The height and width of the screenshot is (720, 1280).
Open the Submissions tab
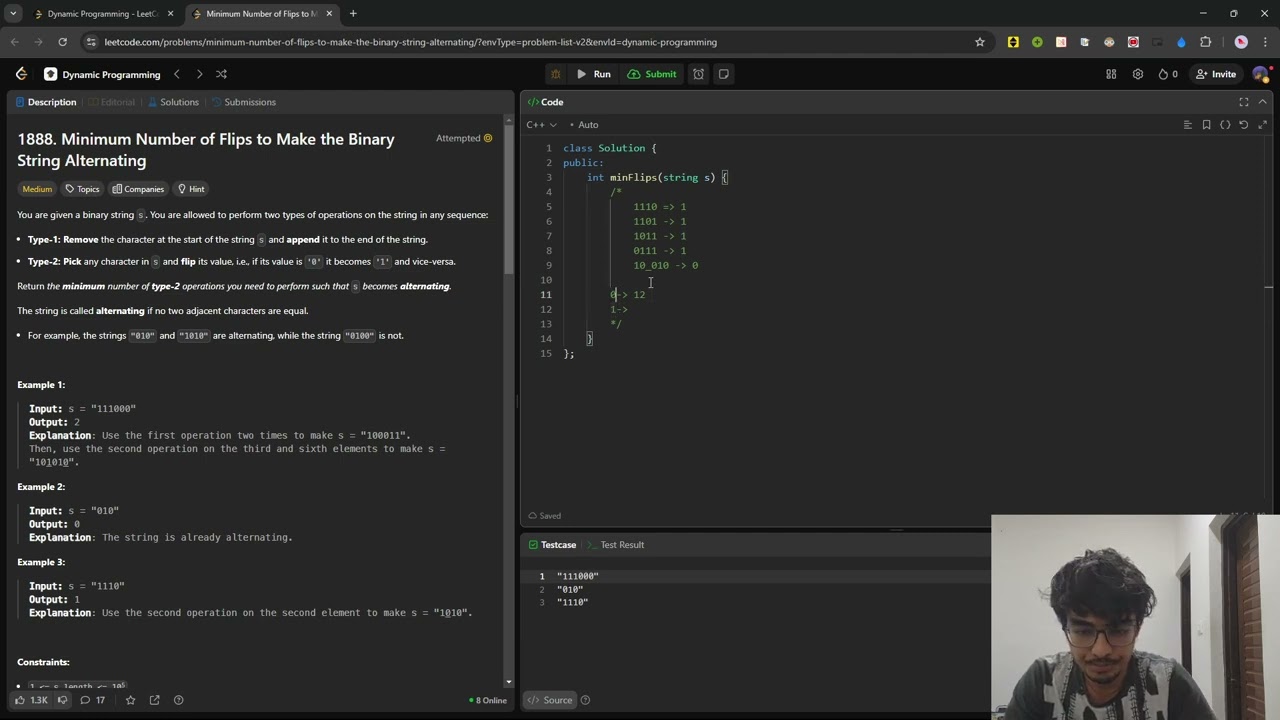pos(243,102)
